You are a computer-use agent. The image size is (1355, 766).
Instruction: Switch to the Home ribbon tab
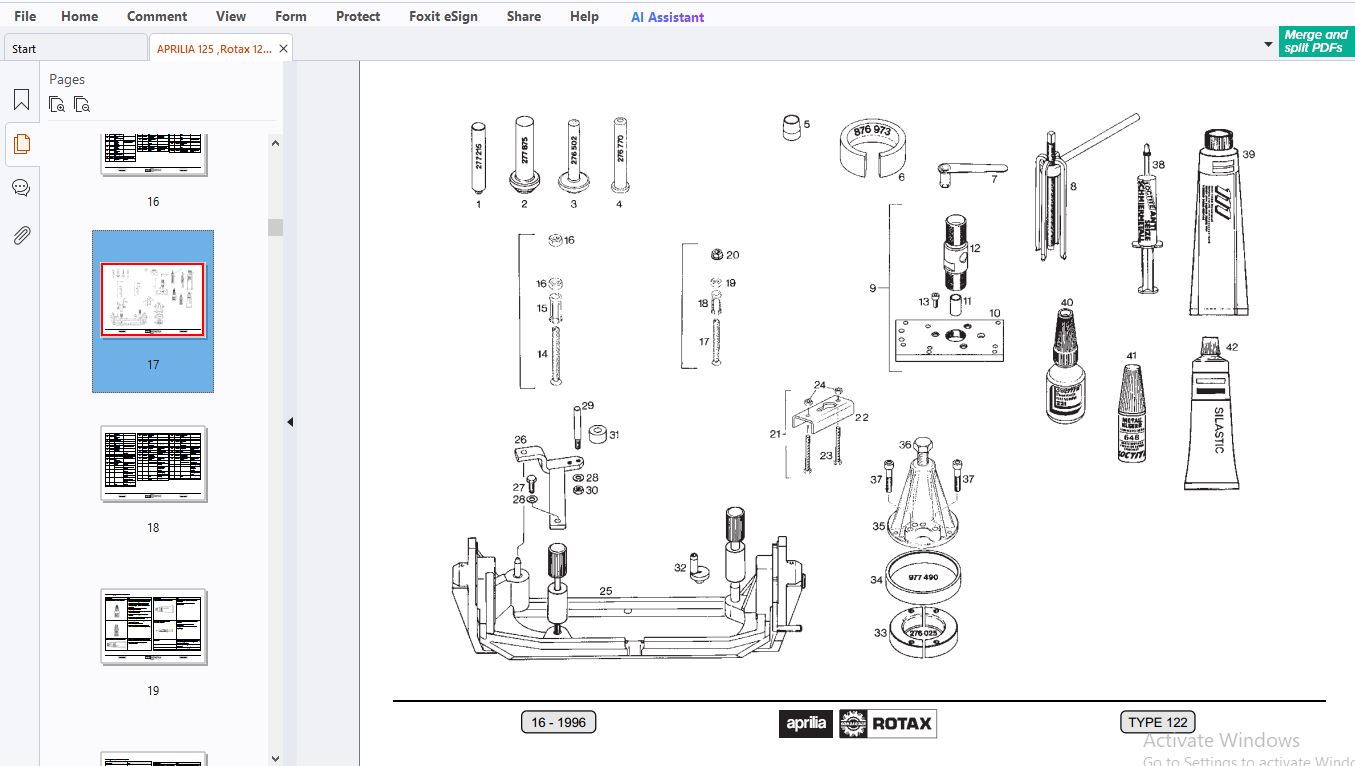[79, 16]
